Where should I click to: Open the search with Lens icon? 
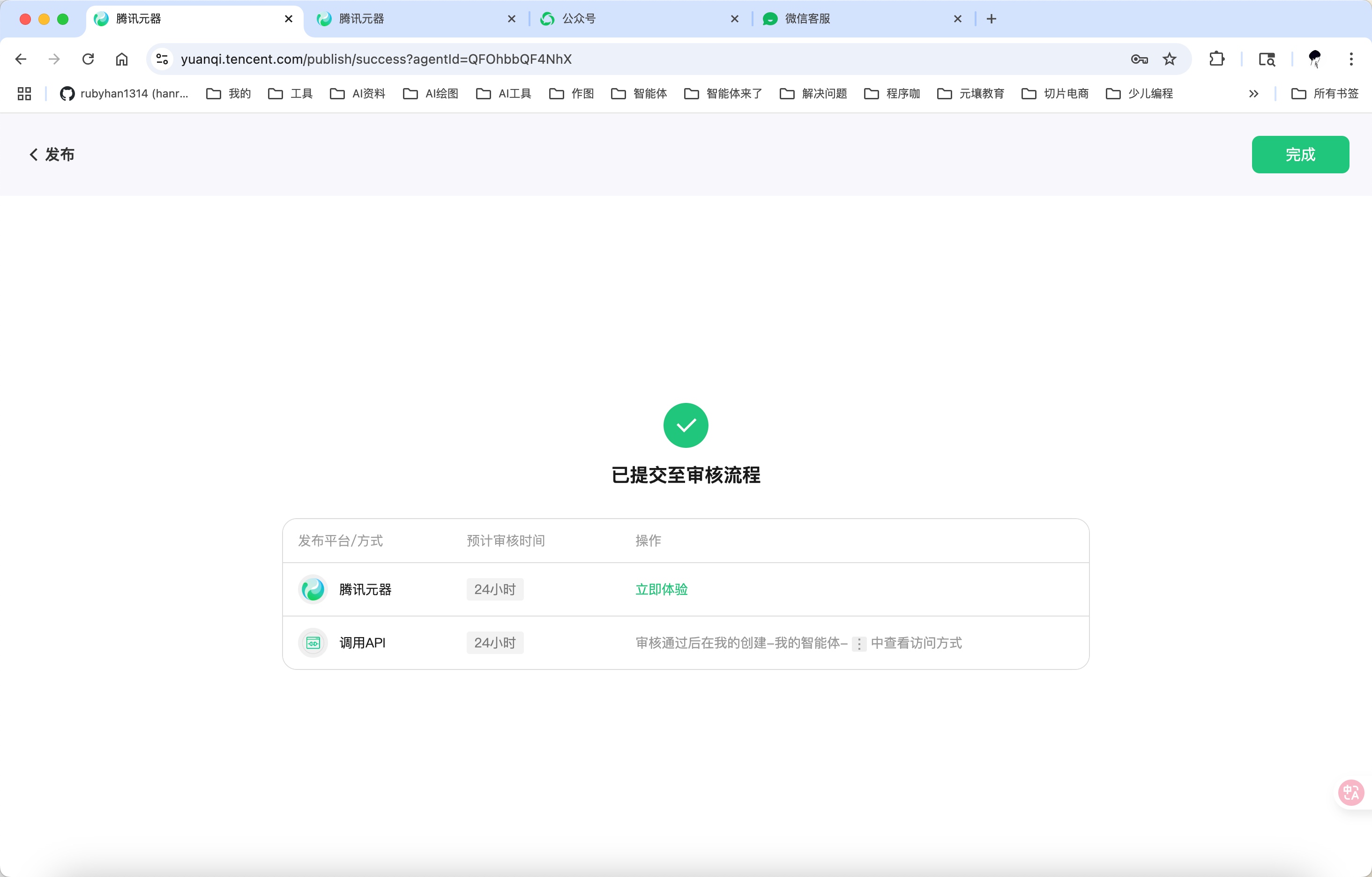coord(1267,59)
